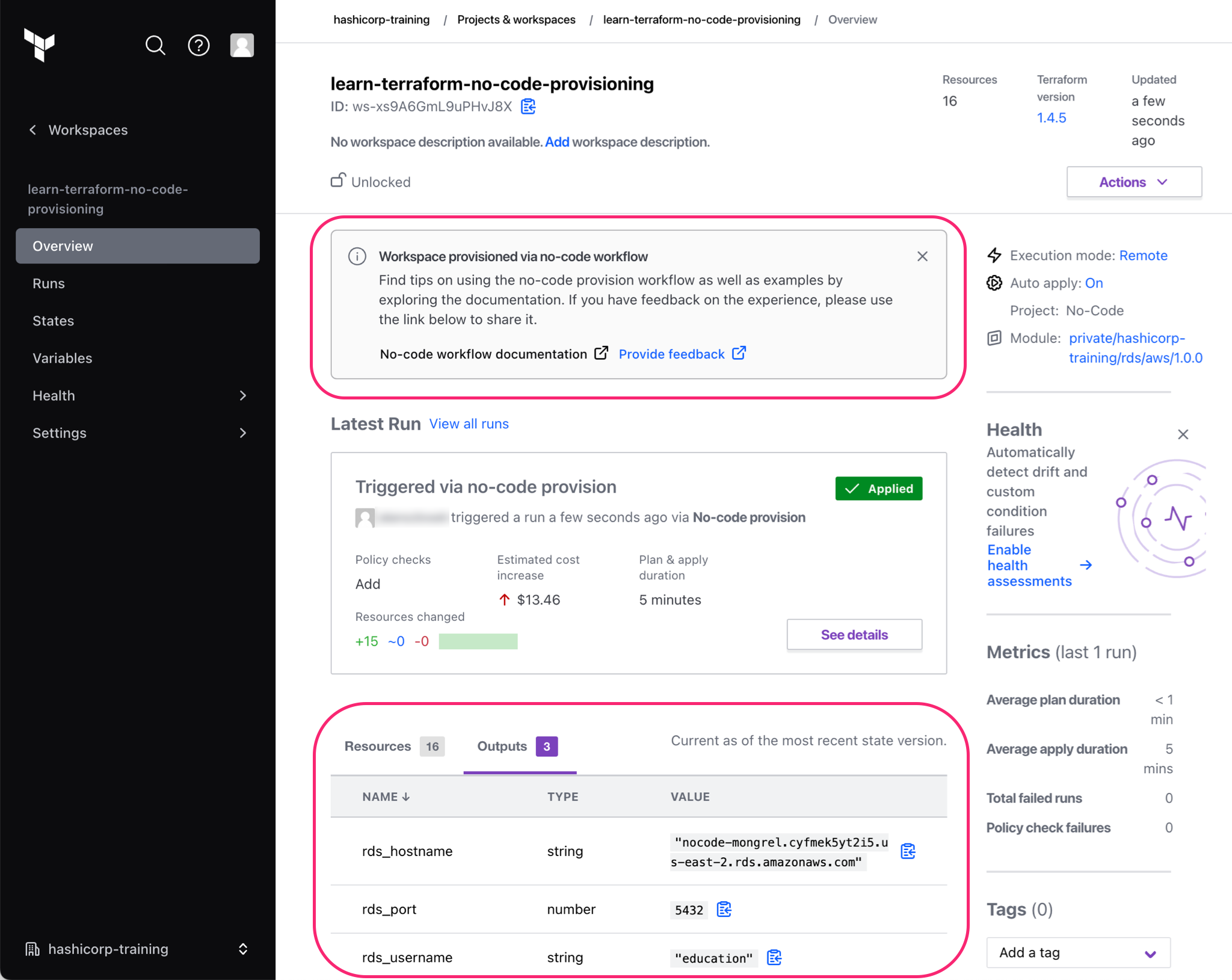
Task: Click Execution mode Remote link
Action: coord(1143,255)
